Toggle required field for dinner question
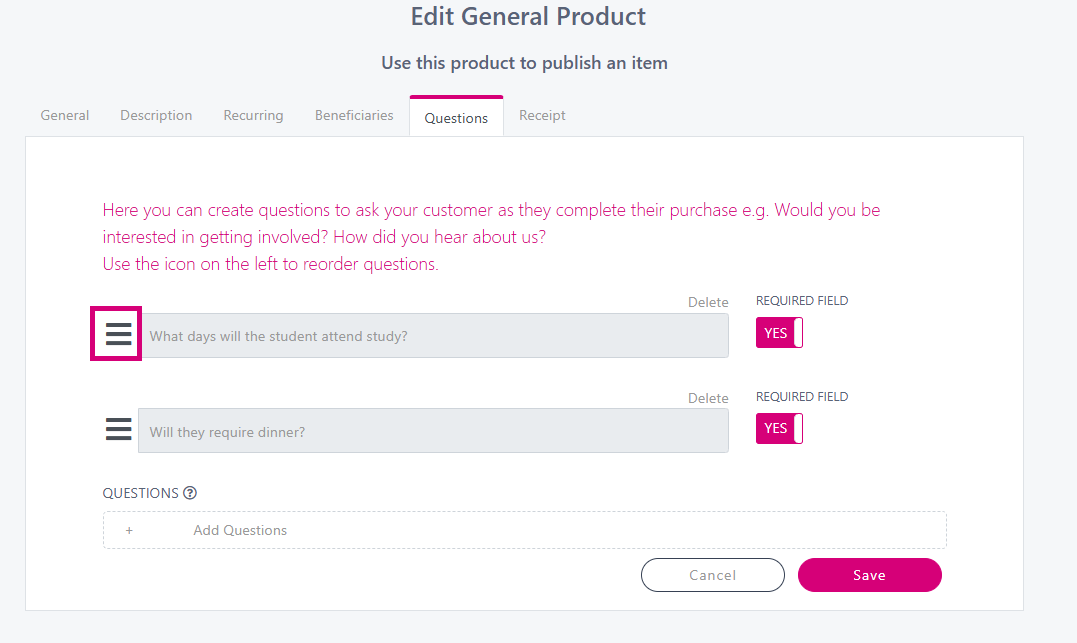Image resolution: width=1077 pixels, height=643 pixels. [x=779, y=428]
